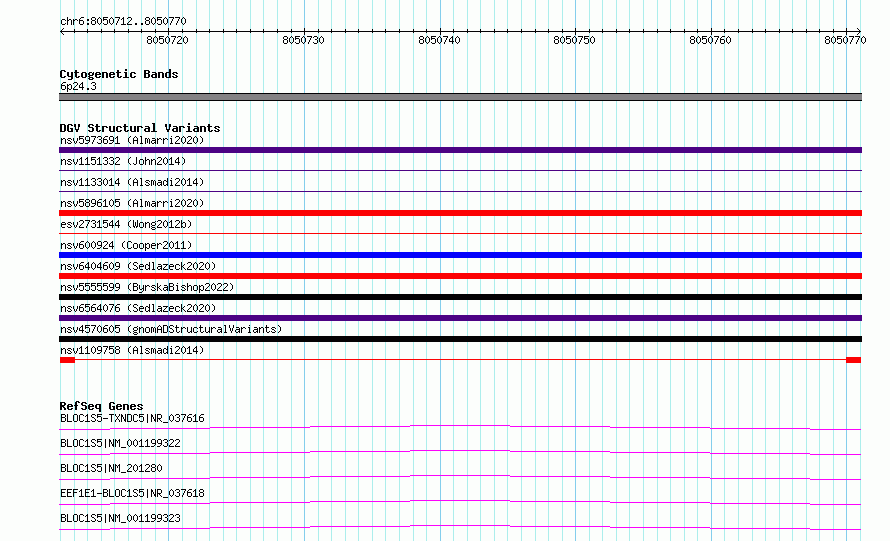This screenshot has width=890, height=541.
Task: Select transcript BLOC1S5|NM_001199323
Action: (x=120, y=518)
